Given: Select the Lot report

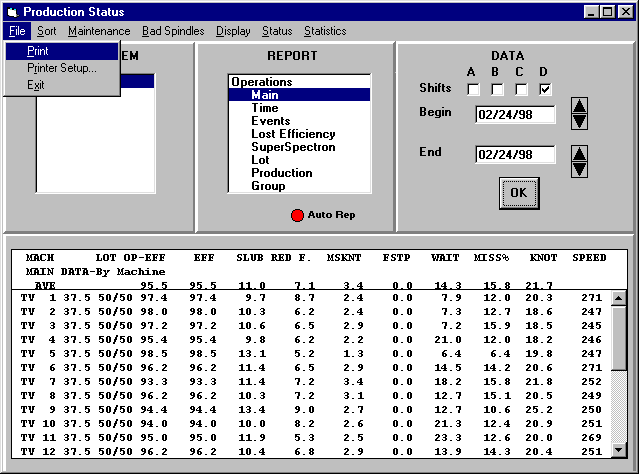Looking at the screenshot, I should coord(300,160).
